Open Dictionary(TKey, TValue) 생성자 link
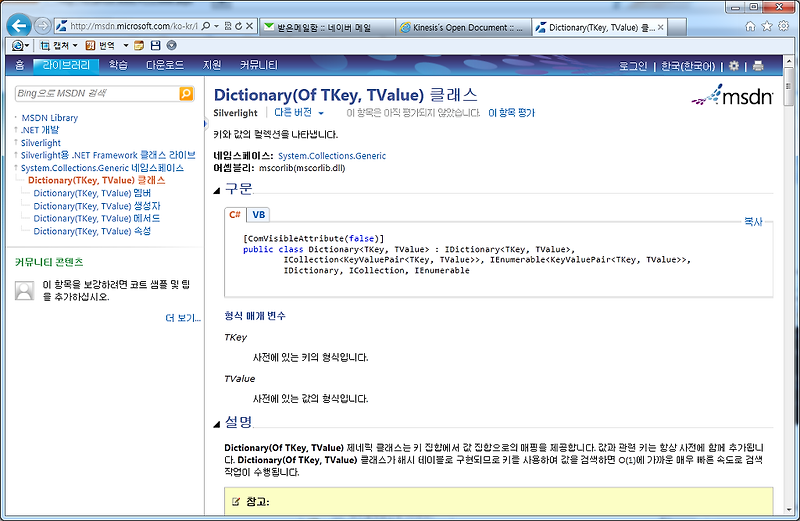Image resolution: width=800 pixels, height=521 pixels. click(x=97, y=206)
